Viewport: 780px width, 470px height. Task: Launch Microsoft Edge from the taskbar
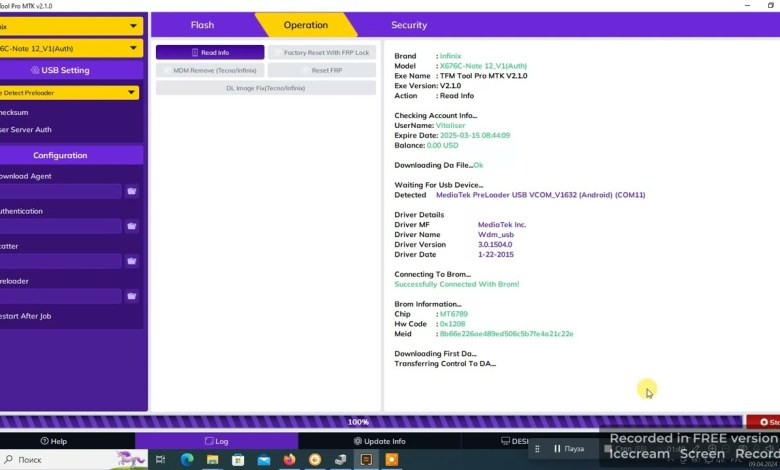pos(187,460)
